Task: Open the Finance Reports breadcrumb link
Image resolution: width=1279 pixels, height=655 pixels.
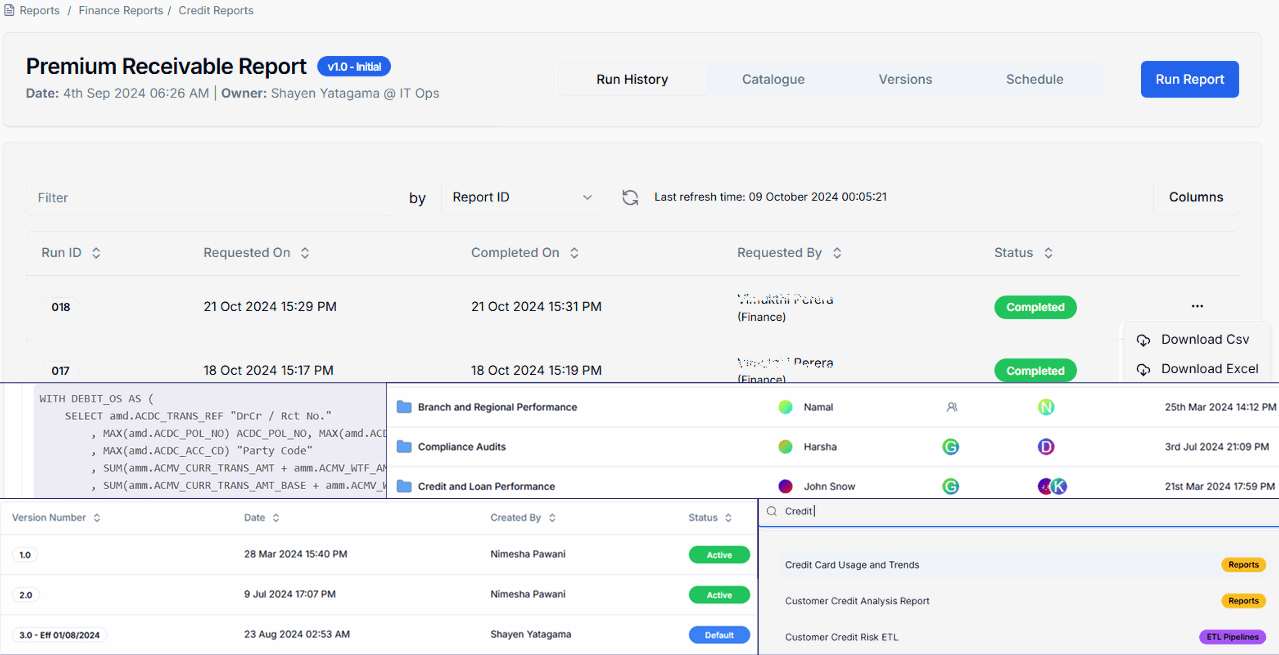Action: pos(120,10)
